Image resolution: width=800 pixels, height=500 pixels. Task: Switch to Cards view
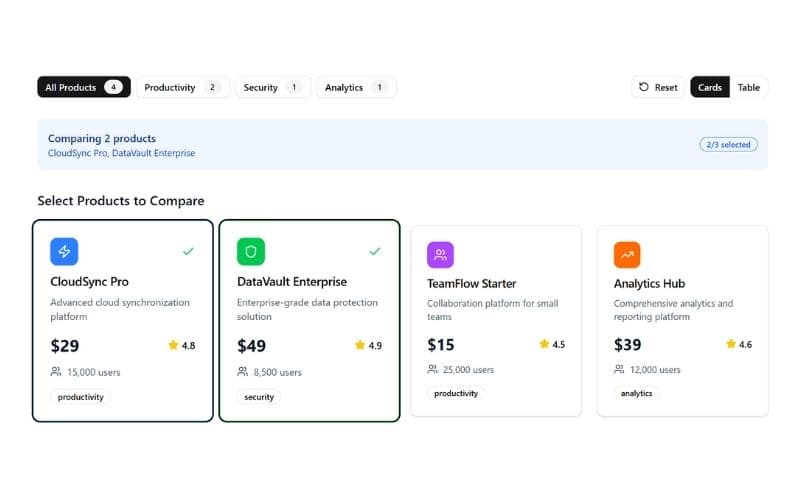click(710, 88)
